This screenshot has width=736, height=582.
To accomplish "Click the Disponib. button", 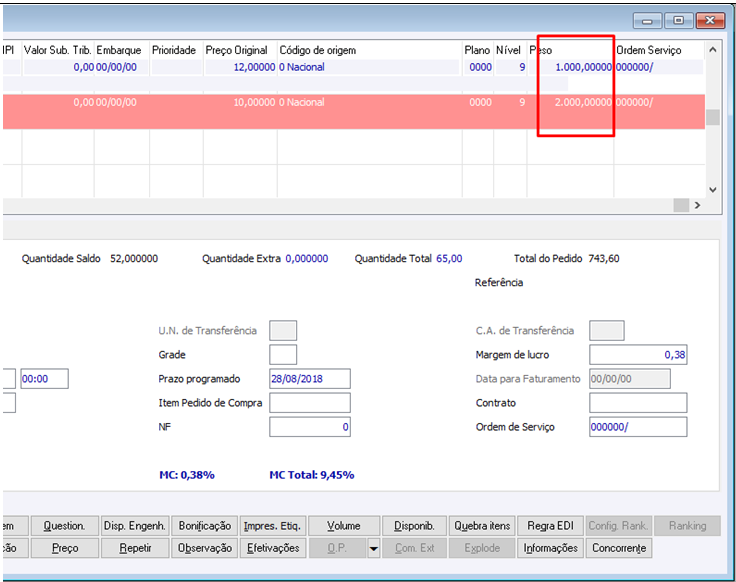I will [x=414, y=526].
